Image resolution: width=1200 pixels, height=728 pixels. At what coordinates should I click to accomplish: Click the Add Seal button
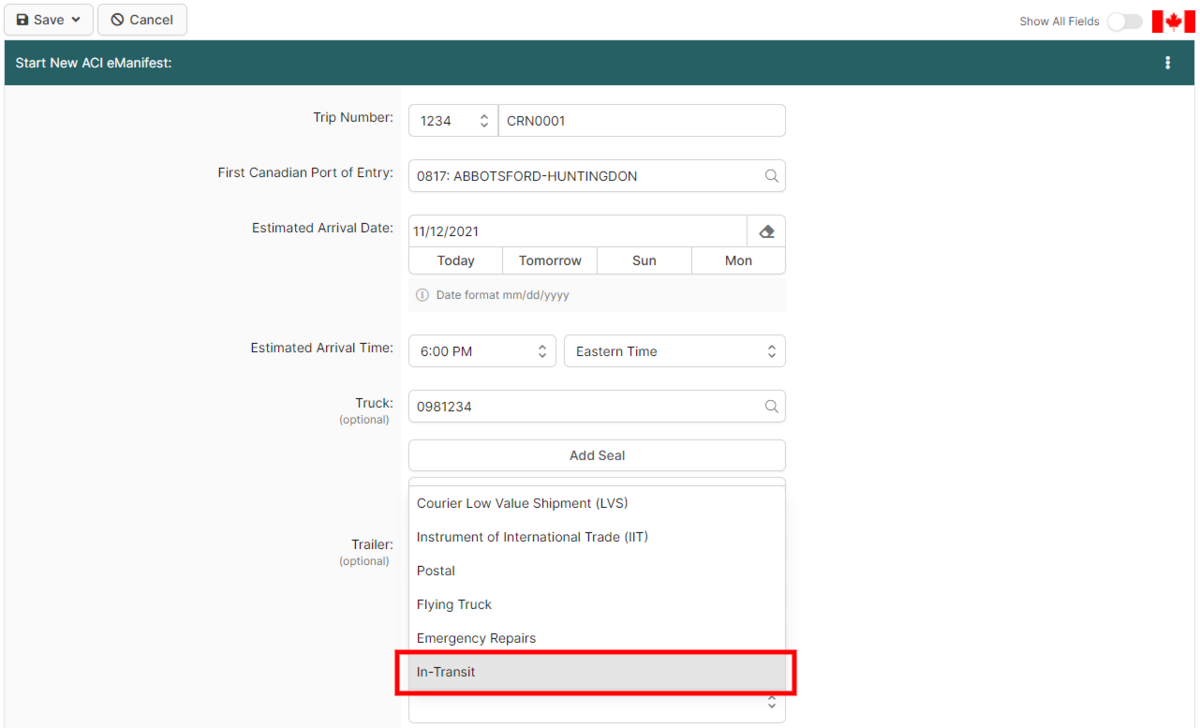point(596,455)
